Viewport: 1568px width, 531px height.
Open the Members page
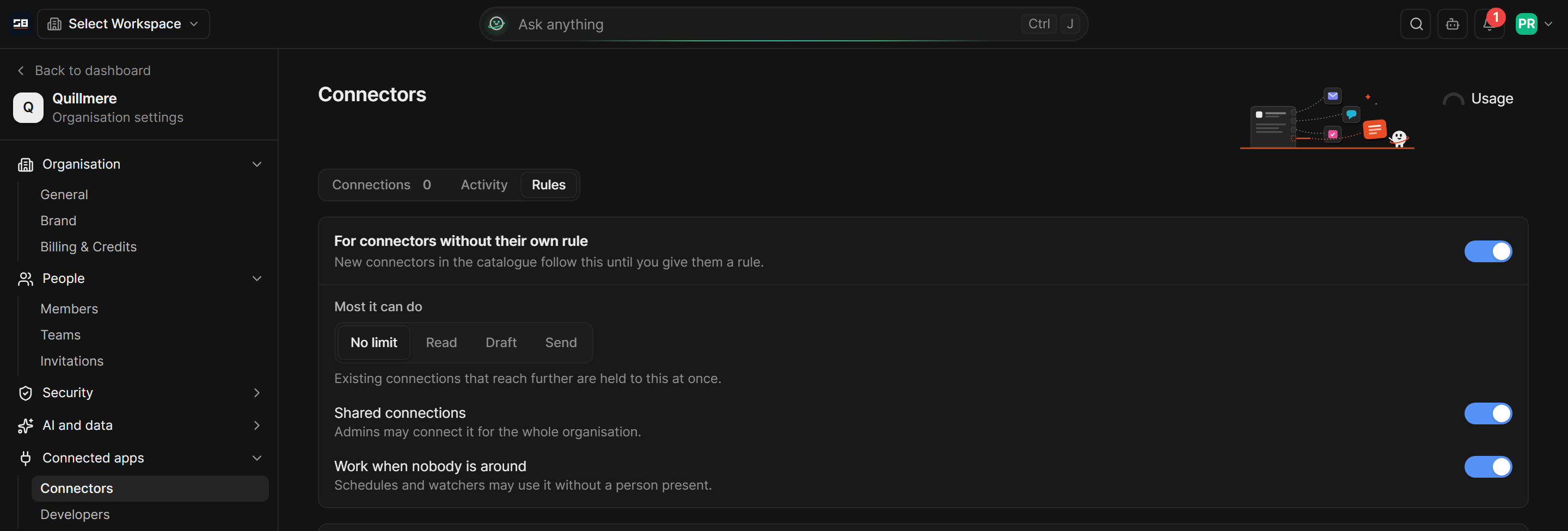pyautogui.click(x=69, y=309)
